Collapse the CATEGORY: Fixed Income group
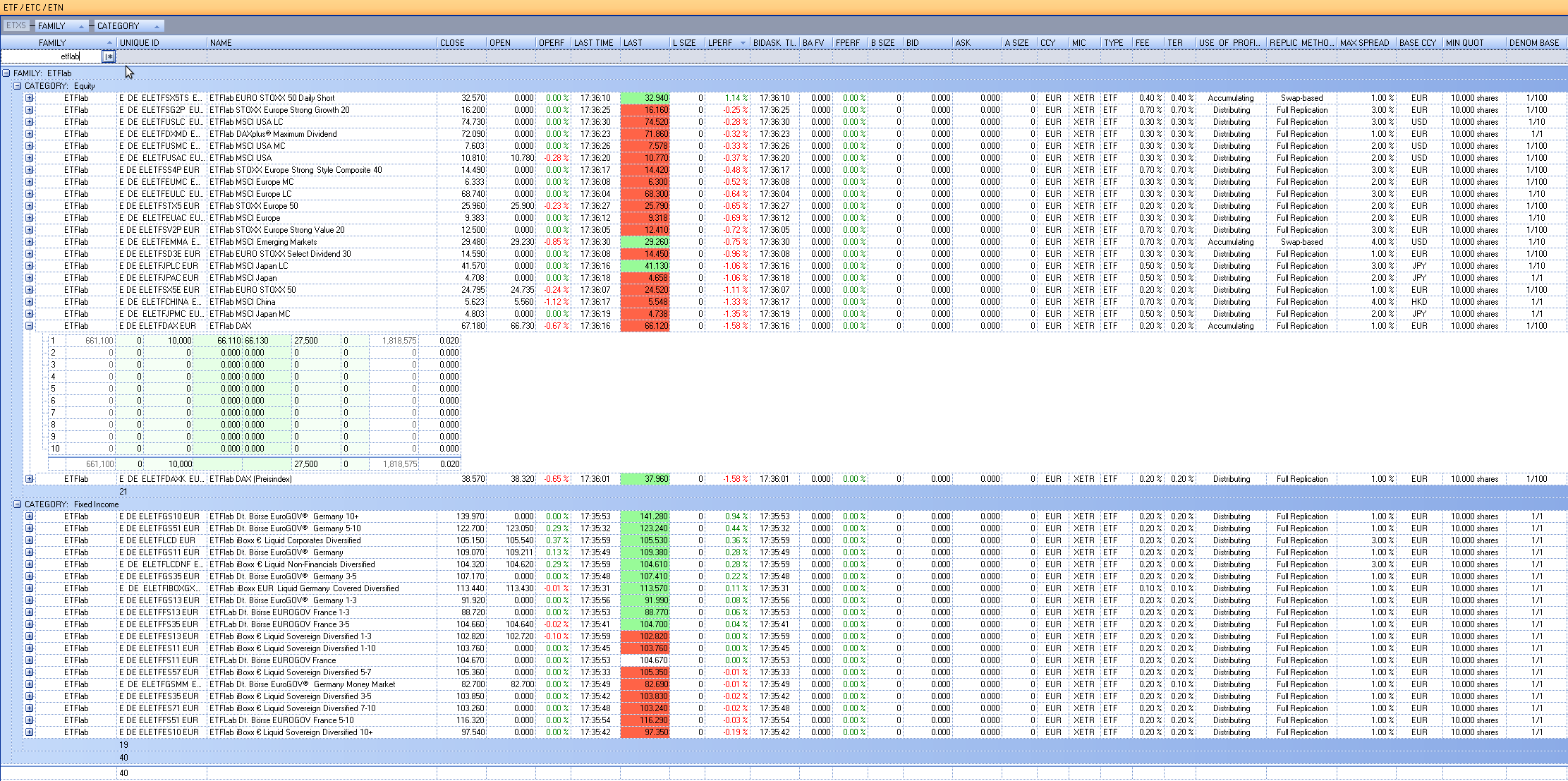This screenshot has height=781, width=1568. coord(18,504)
